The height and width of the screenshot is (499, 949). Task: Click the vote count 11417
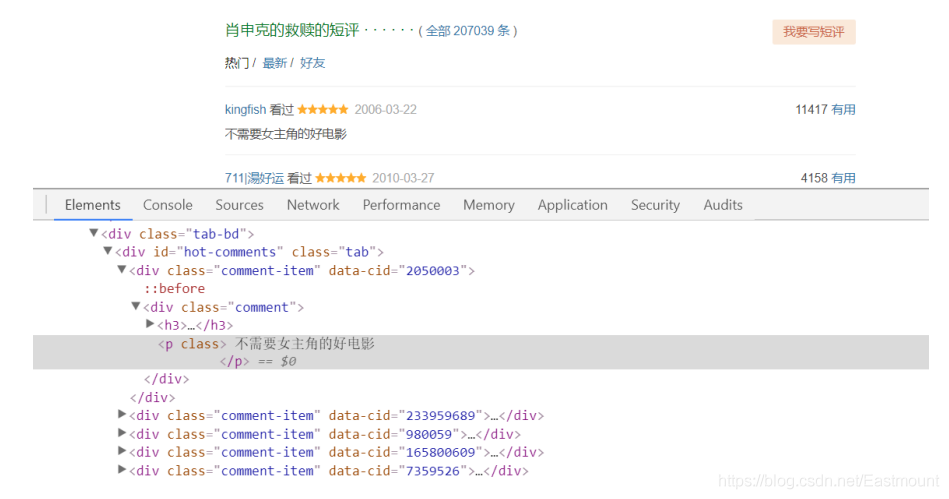[x=811, y=110]
